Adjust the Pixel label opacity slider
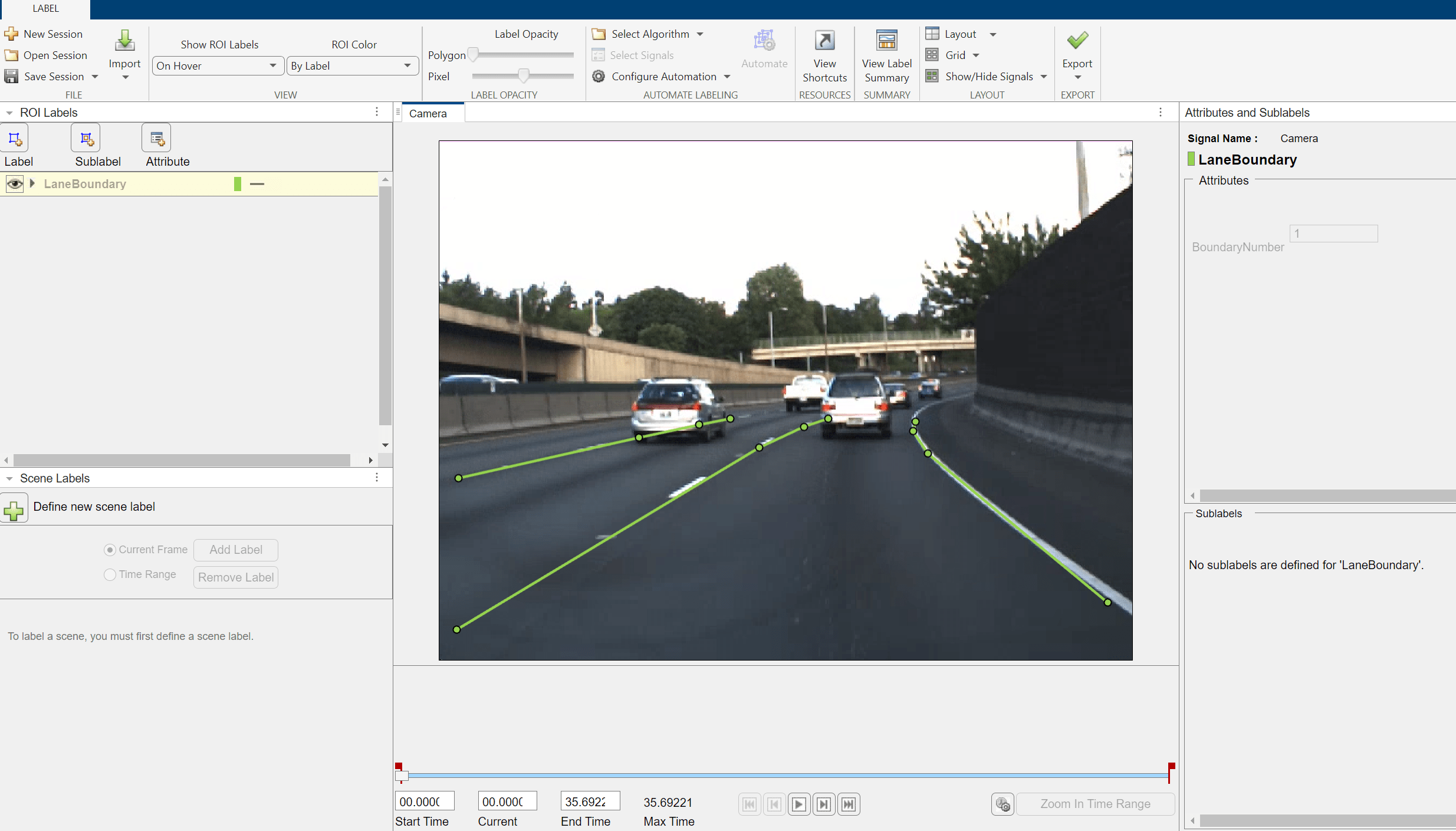Image resolution: width=1456 pixels, height=831 pixels. [x=523, y=76]
